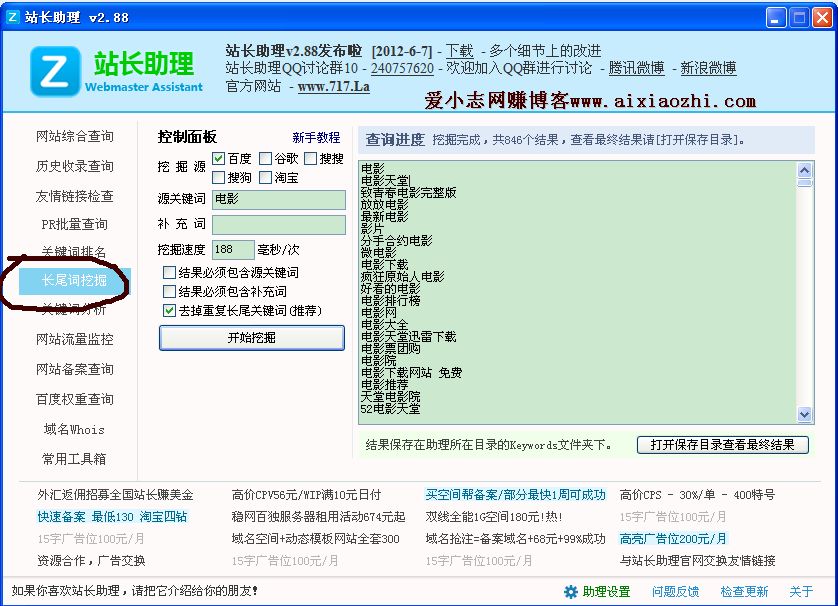Tick the 谷歌 source checkbox

click(265, 158)
